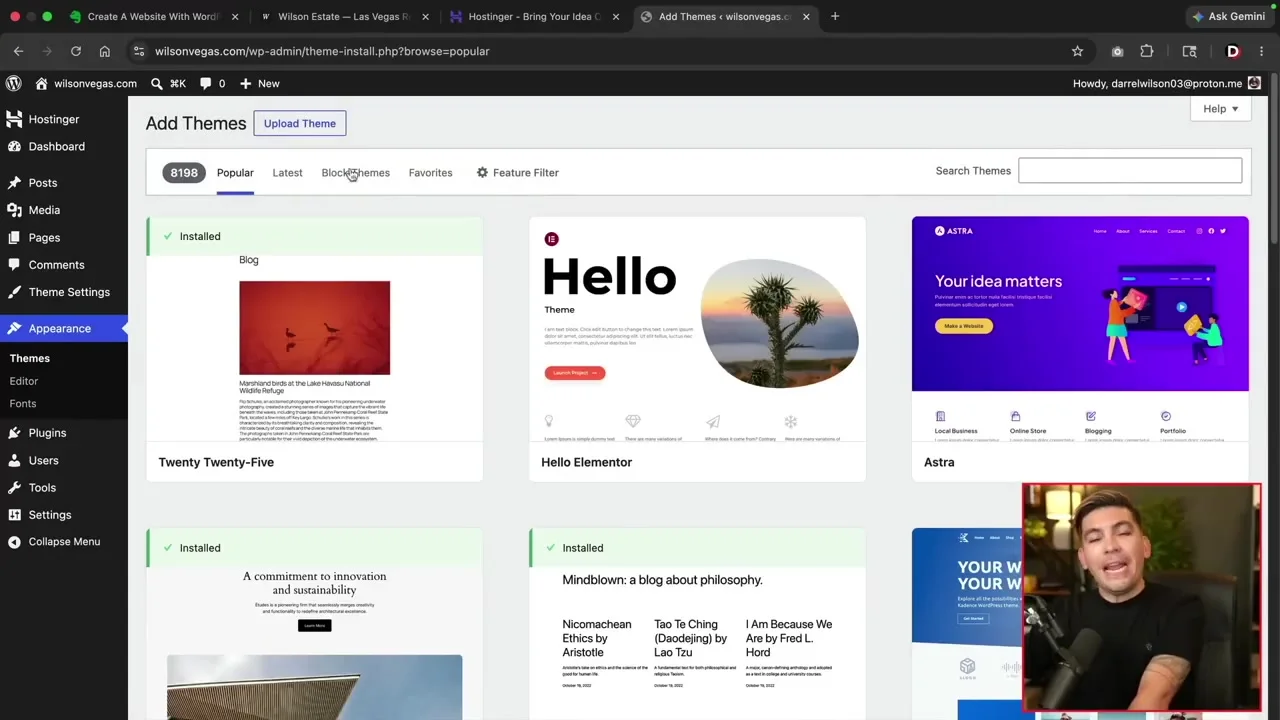Open the Twenty Twenty-Five theme preview
This screenshot has height=720, width=1280.
click(x=314, y=349)
